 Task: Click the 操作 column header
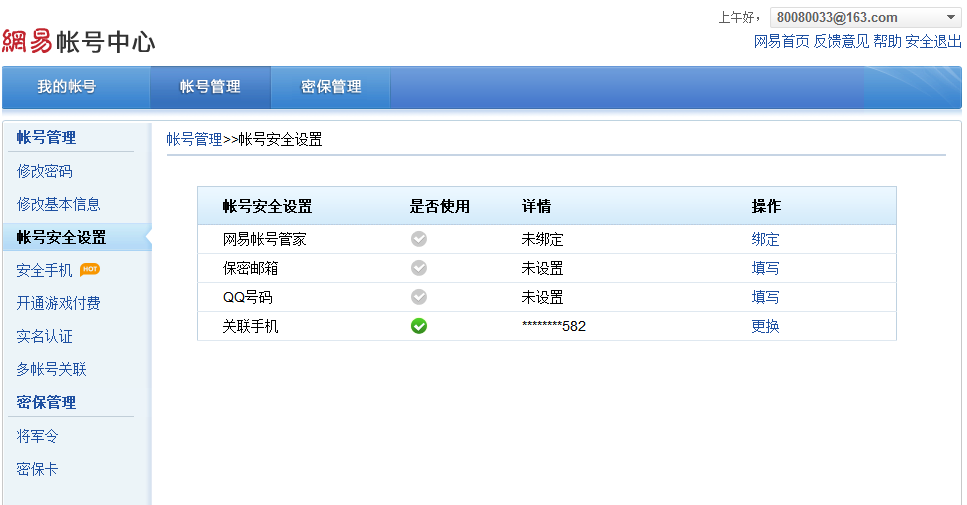point(766,207)
